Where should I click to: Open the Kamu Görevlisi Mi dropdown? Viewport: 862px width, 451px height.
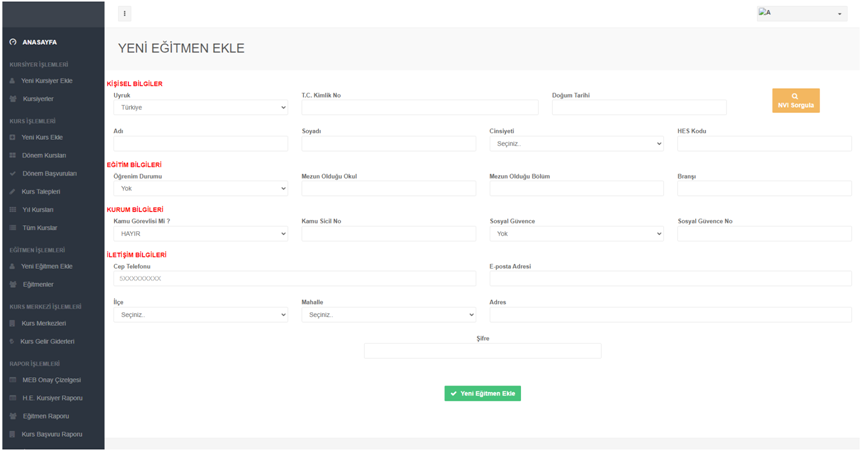tap(200, 234)
